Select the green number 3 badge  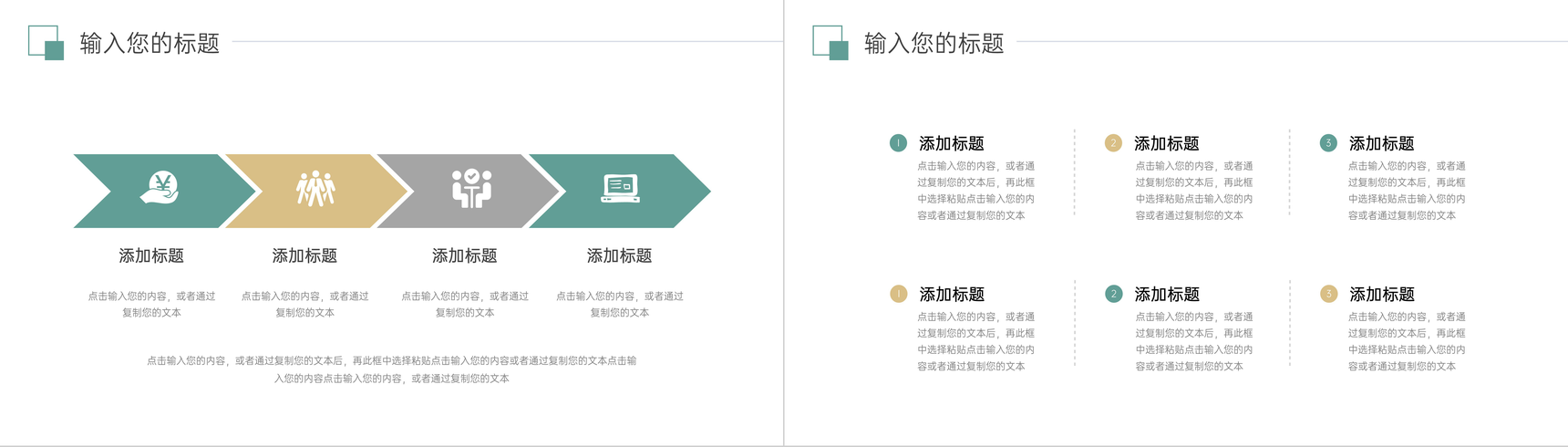(1328, 142)
